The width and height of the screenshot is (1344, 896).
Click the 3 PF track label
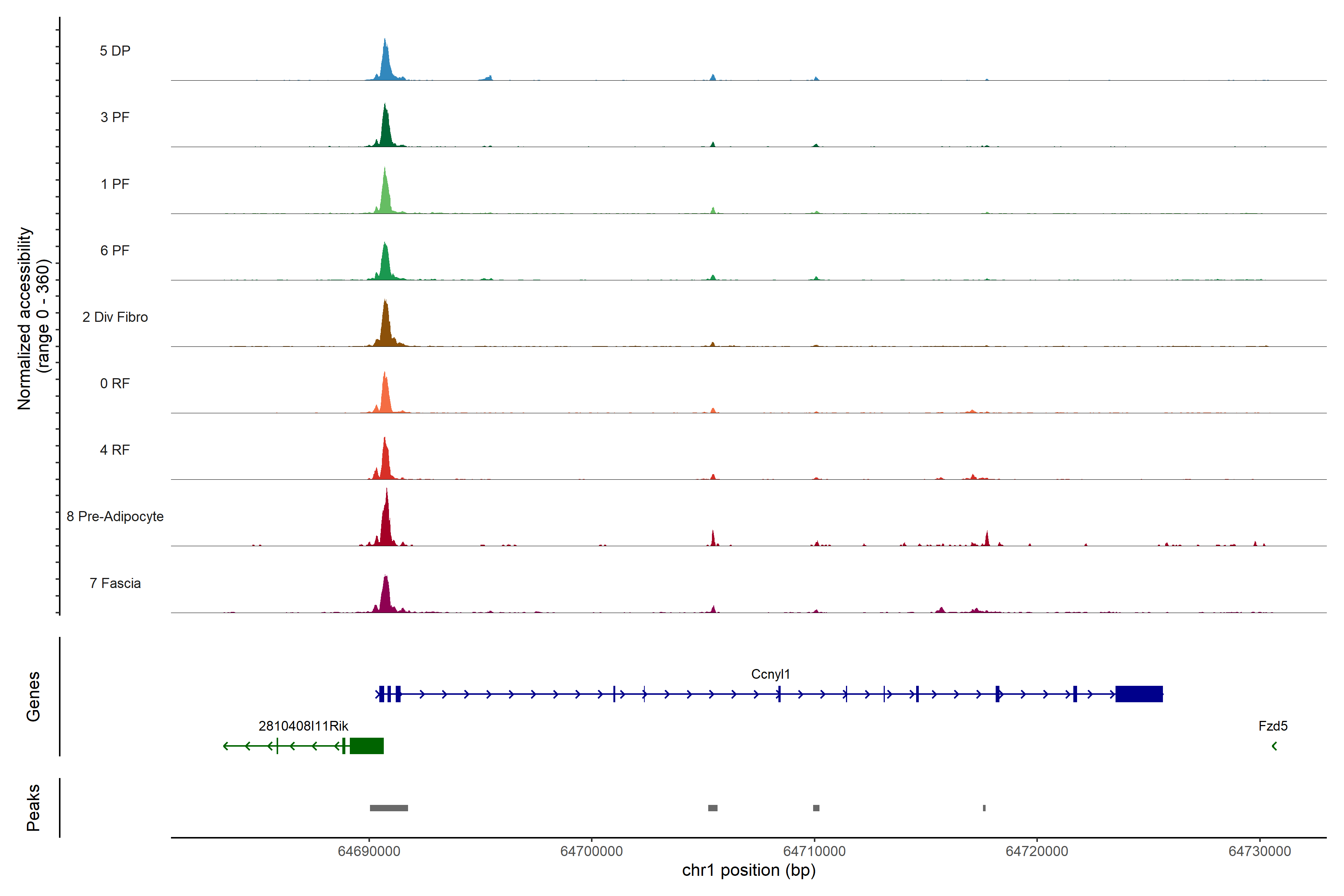tap(115, 117)
